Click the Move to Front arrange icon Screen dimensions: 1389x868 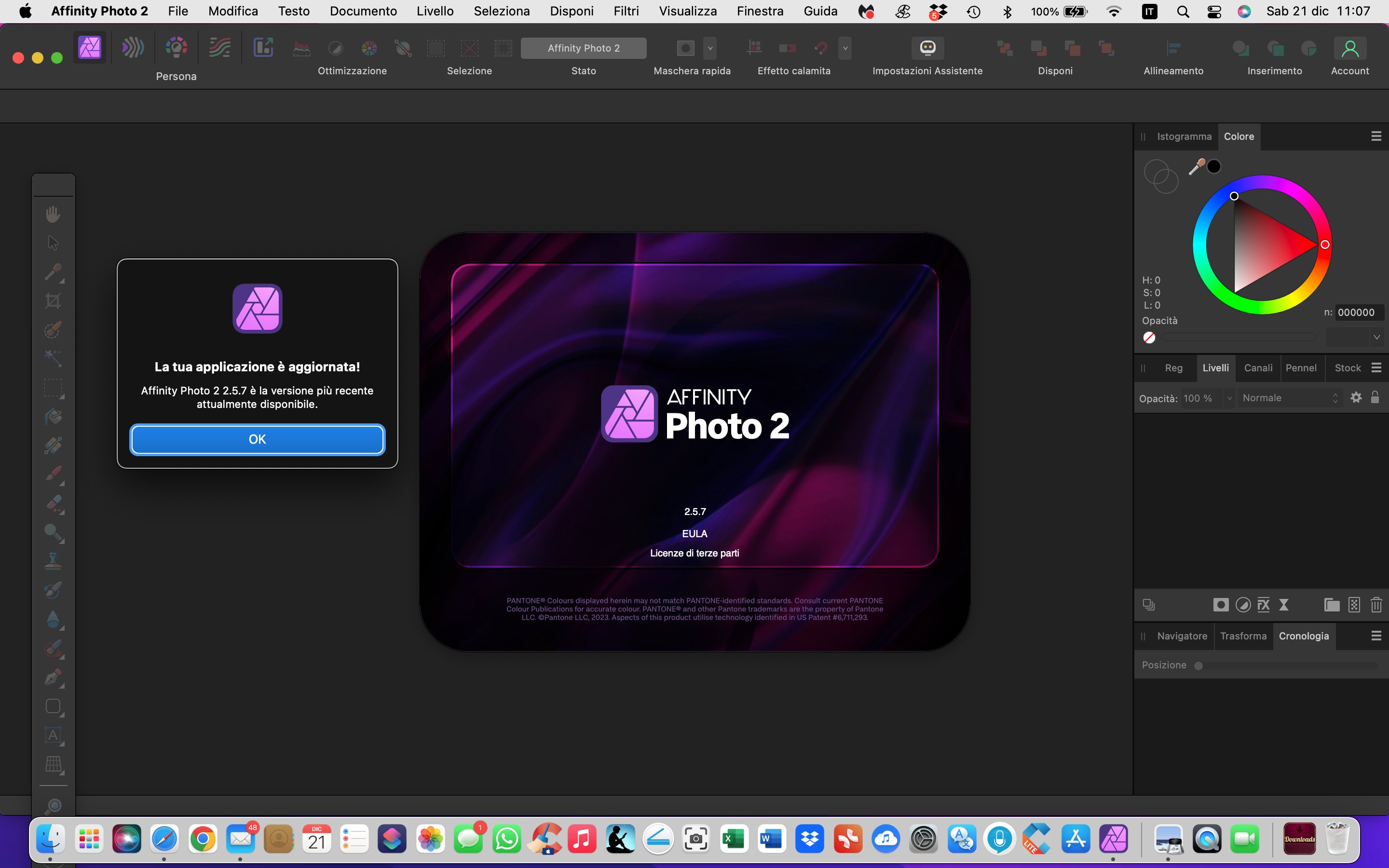click(x=1105, y=48)
